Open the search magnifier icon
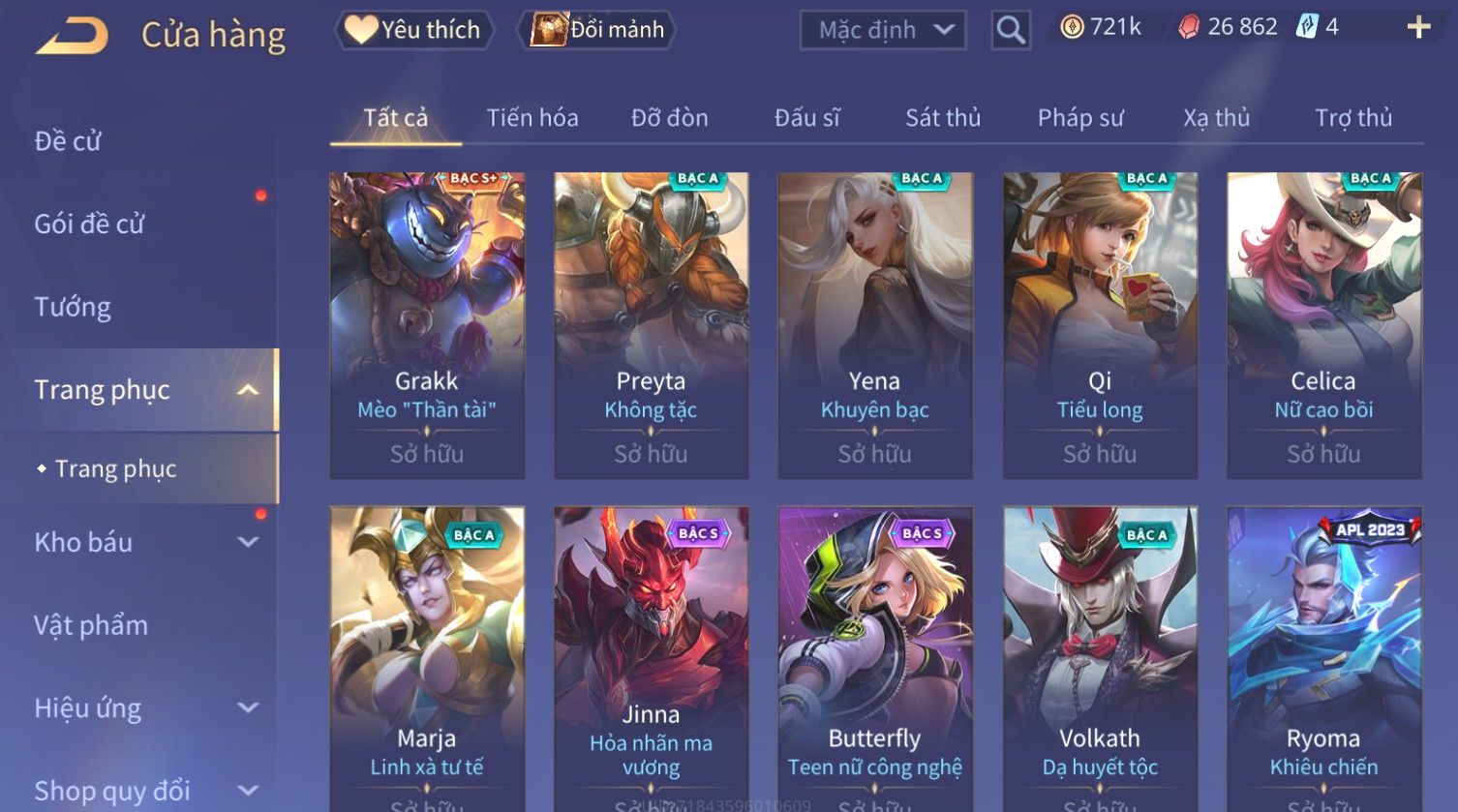 (x=1011, y=31)
